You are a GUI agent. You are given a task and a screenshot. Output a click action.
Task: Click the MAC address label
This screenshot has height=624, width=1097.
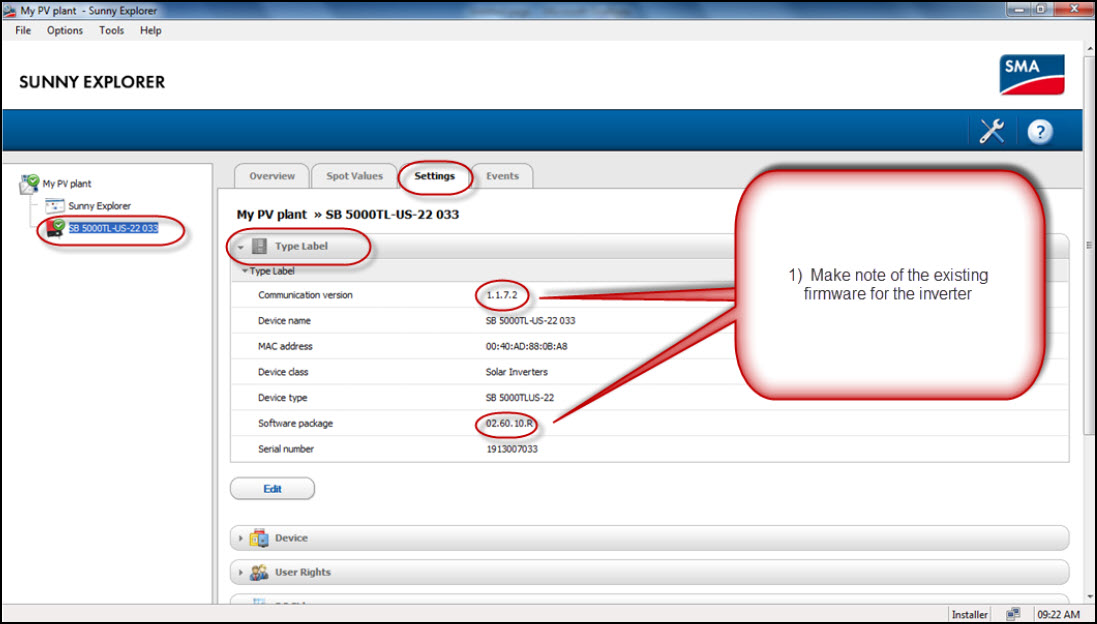click(x=285, y=346)
